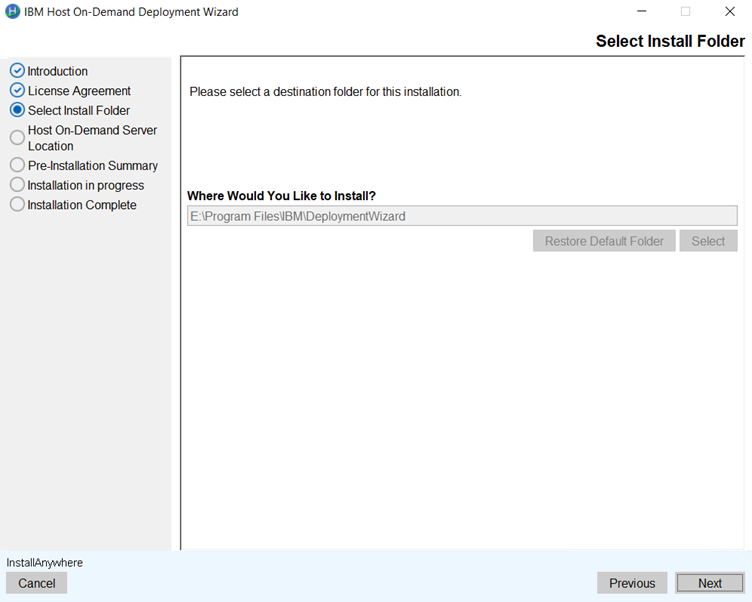Select the Pre-Installation Summary label

click(x=93, y=165)
